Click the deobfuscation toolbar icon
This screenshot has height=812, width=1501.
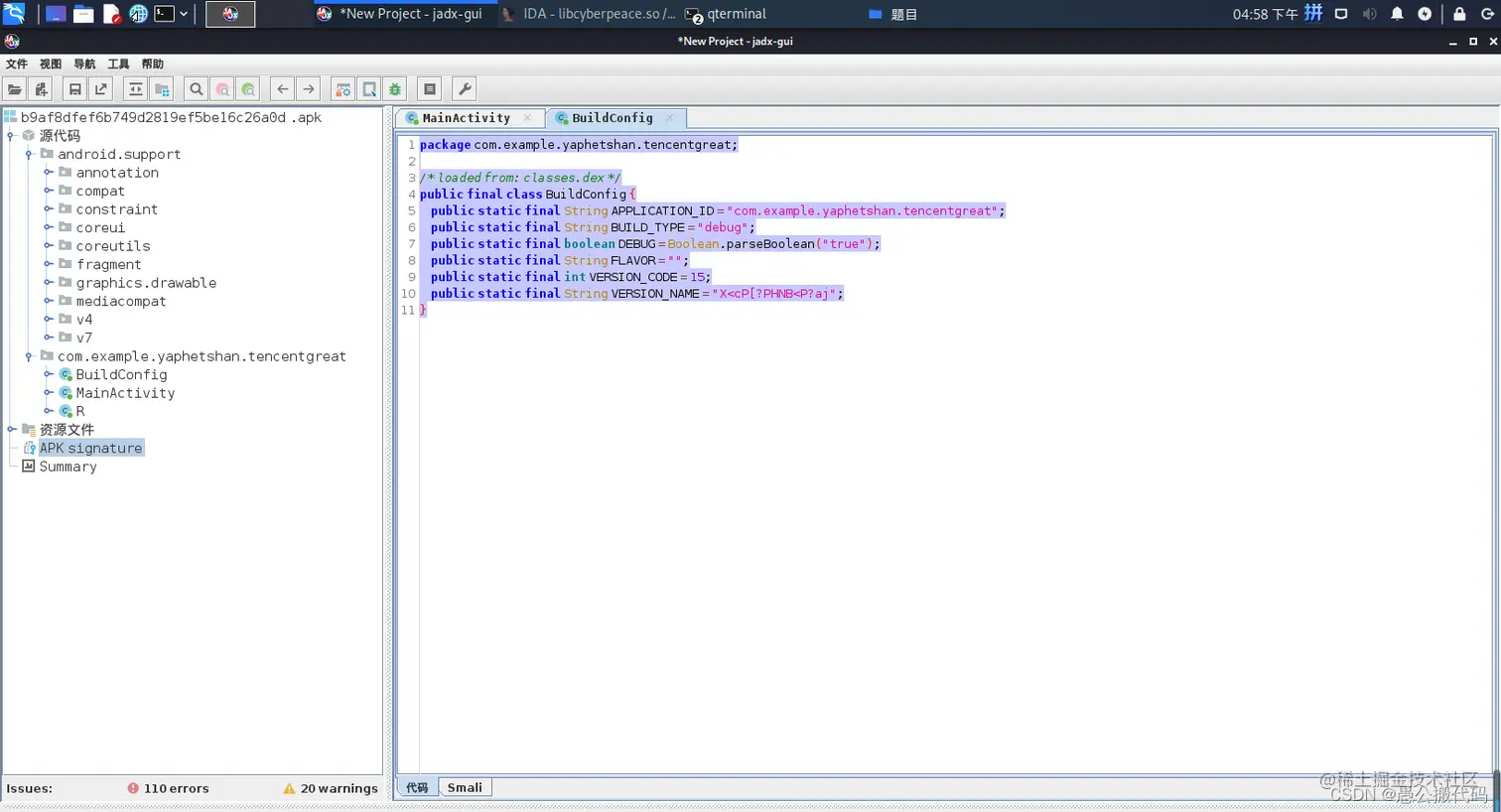343,89
